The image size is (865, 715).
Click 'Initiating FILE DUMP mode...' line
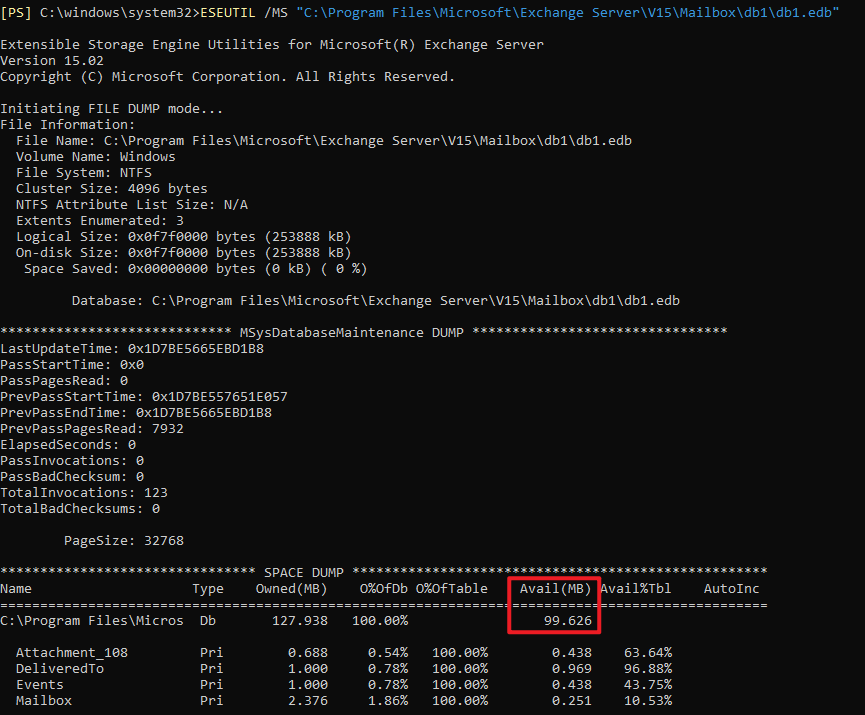tap(112, 109)
